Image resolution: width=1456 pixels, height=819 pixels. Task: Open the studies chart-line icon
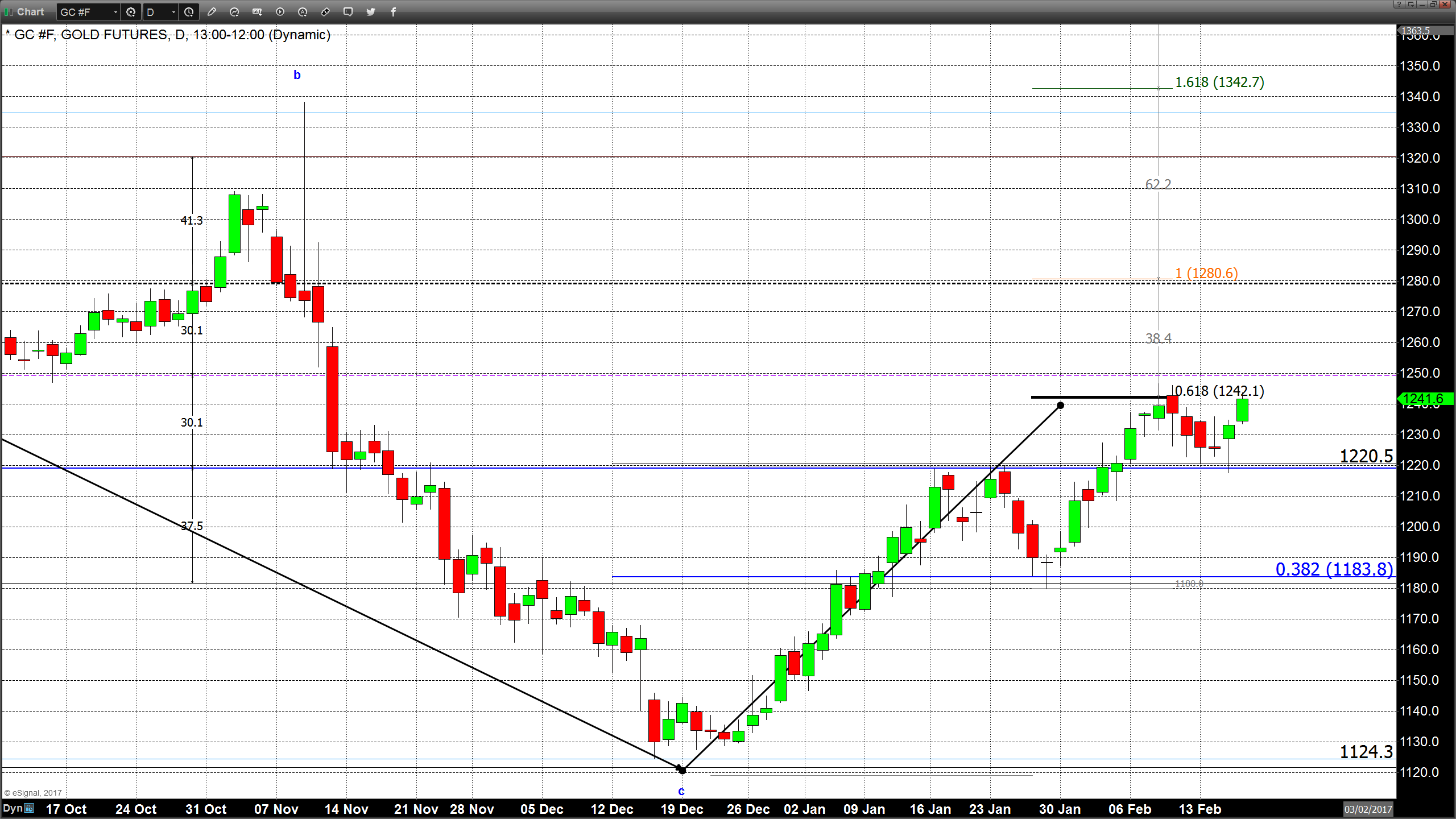tap(234, 12)
